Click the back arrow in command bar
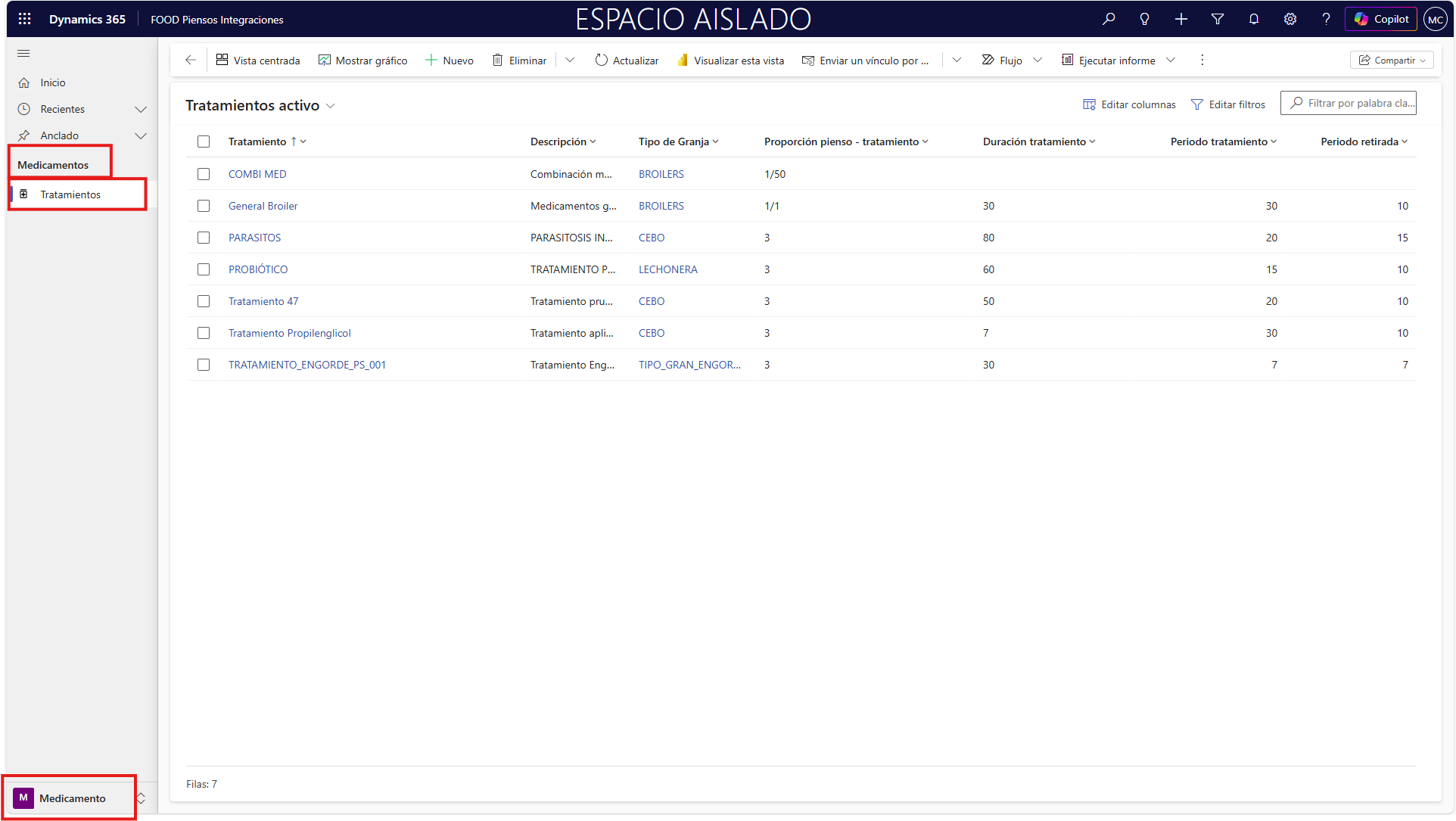 point(191,60)
